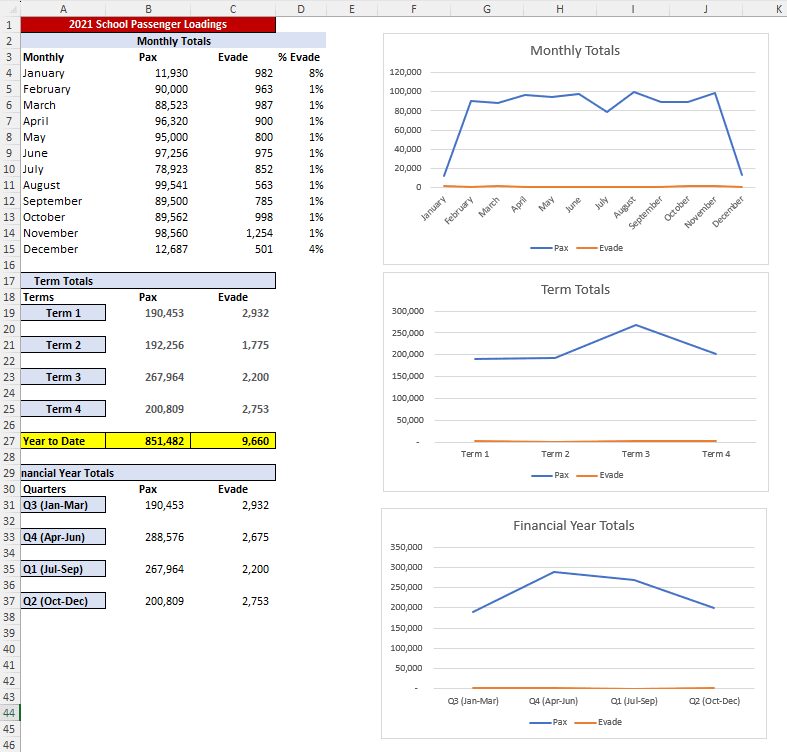Image resolution: width=787 pixels, height=752 pixels.
Task: Select the 'Year to Date' yellow label cell
Action: [x=63, y=441]
